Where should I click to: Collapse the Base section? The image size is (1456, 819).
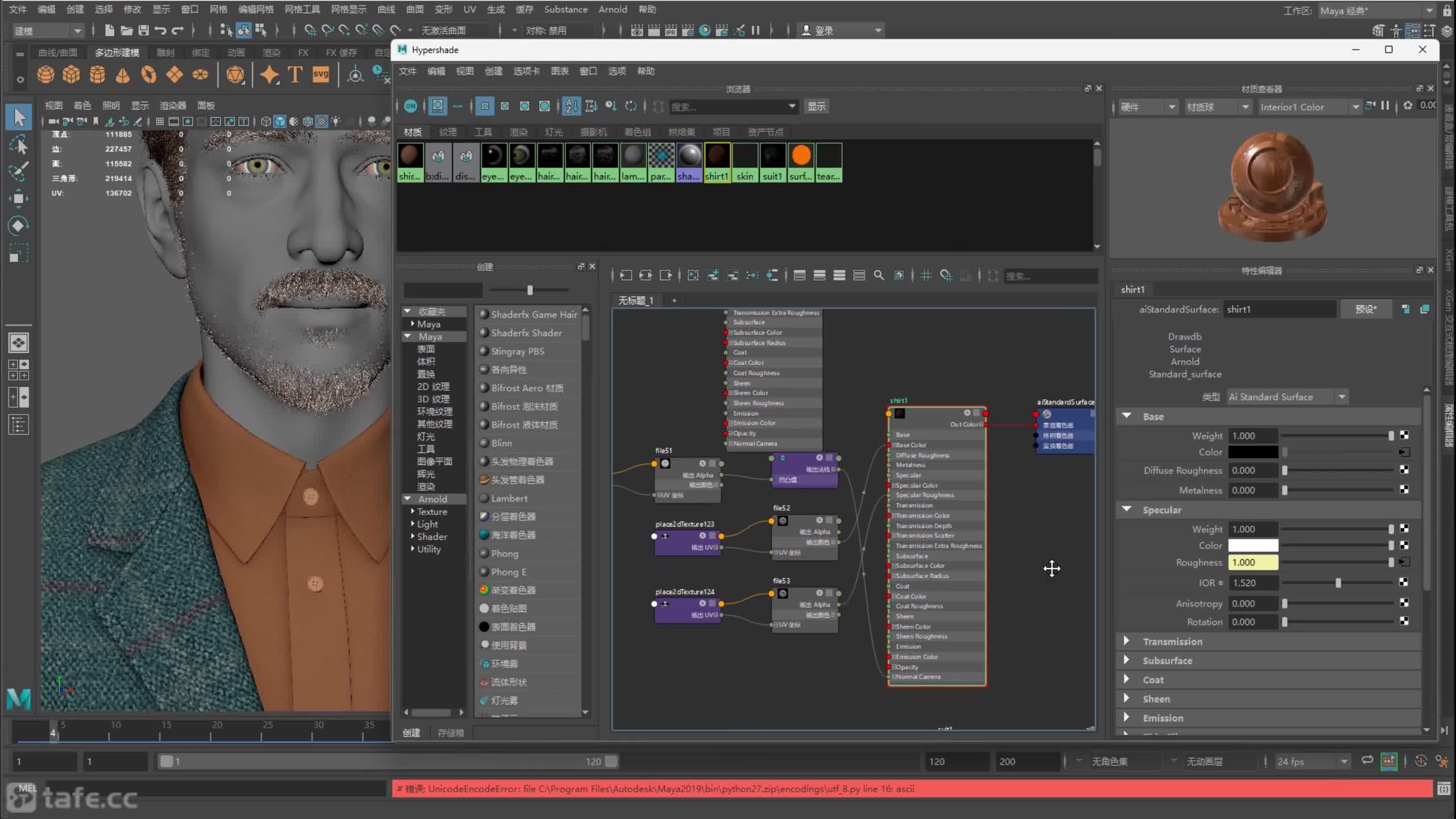tap(1127, 416)
